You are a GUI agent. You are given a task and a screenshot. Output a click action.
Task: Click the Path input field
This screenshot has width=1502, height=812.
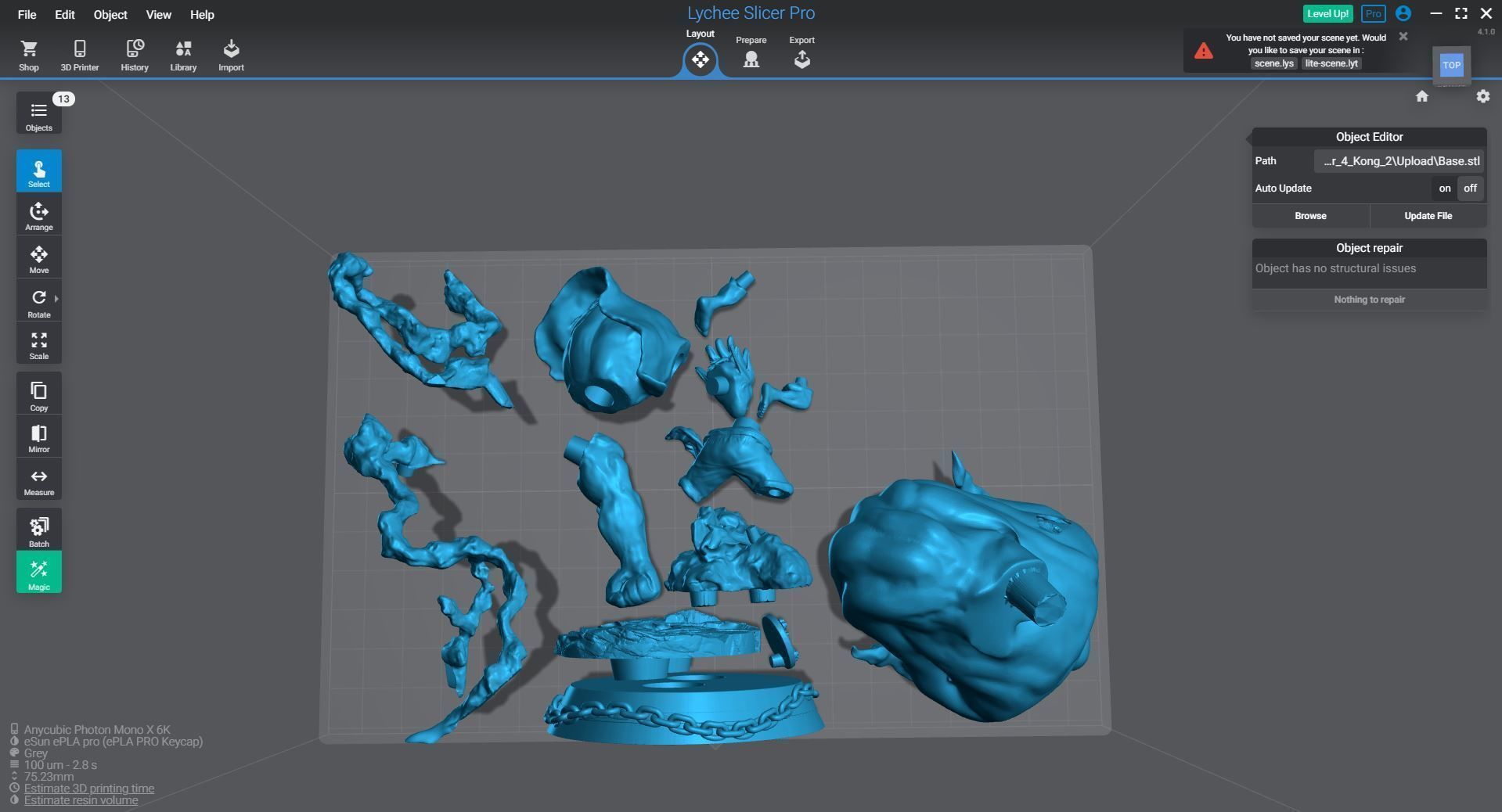pyautogui.click(x=1399, y=161)
